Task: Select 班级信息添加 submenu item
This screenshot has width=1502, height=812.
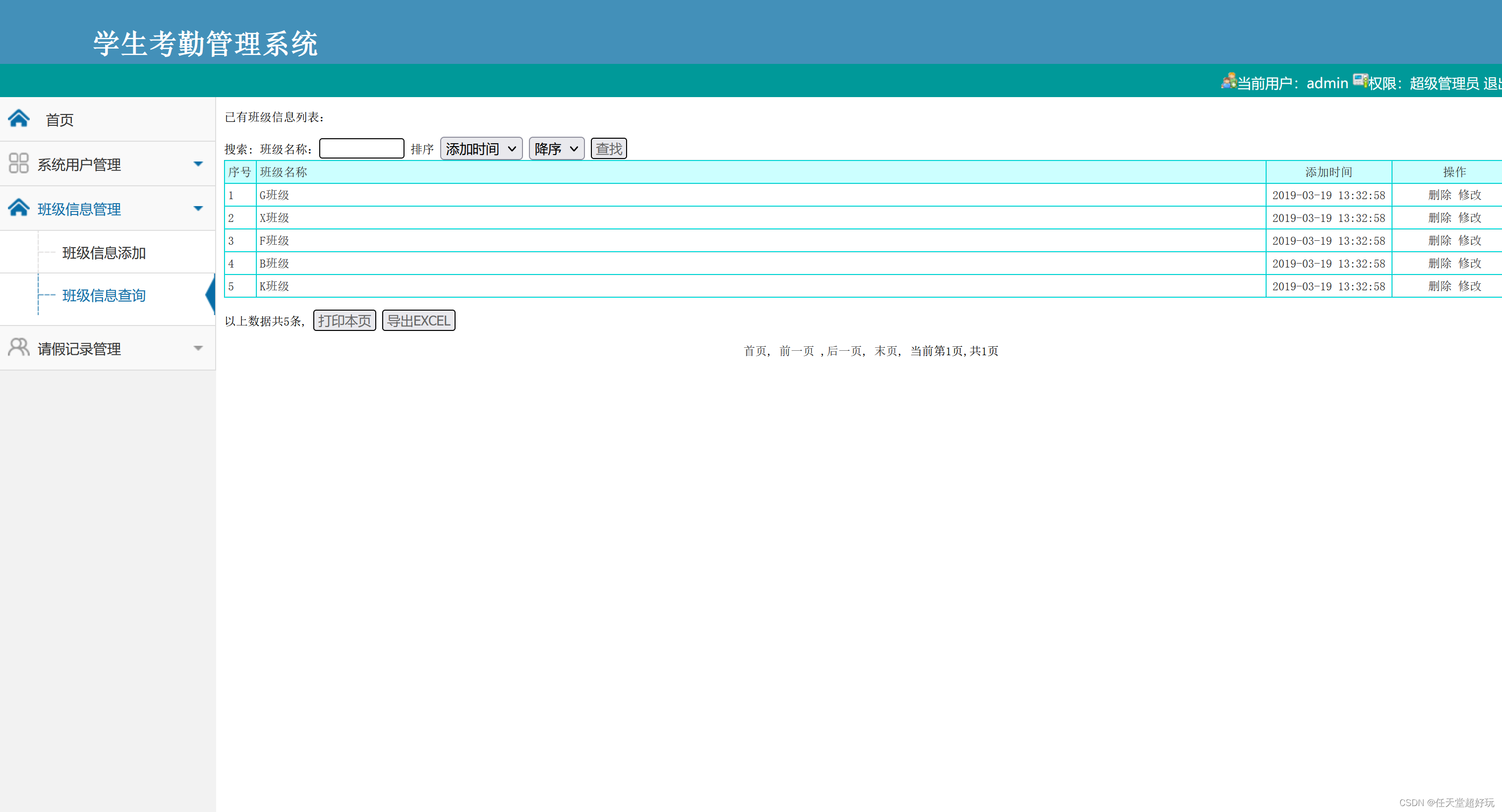Action: pyautogui.click(x=104, y=253)
